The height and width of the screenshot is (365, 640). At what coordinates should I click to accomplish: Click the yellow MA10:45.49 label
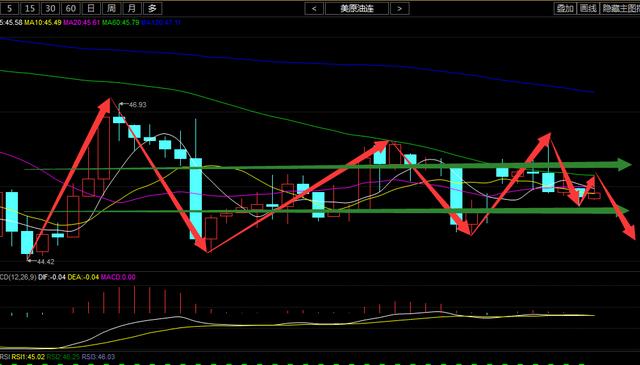43,22
